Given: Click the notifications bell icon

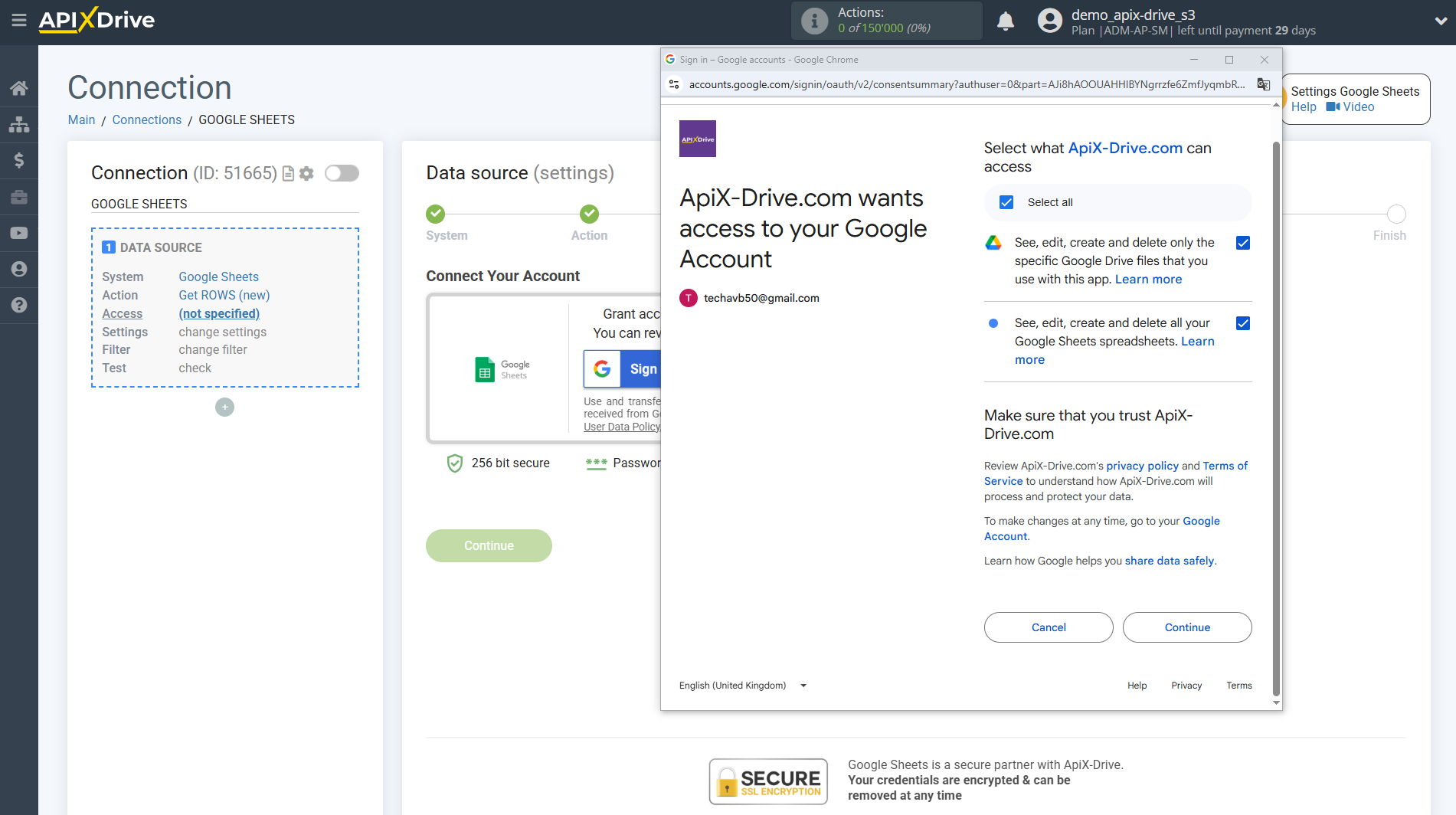Looking at the screenshot, I should coord(1006,21).
